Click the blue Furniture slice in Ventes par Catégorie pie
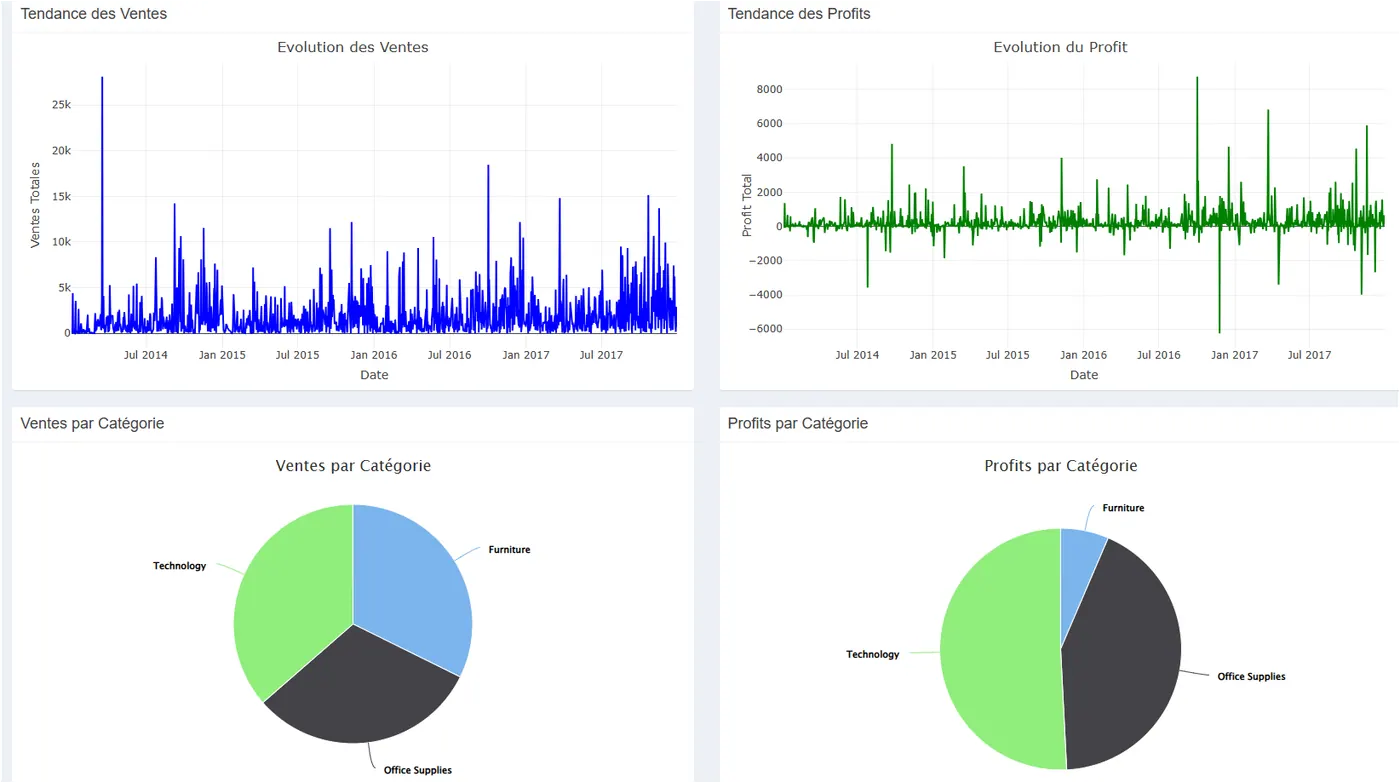Image resolution: width=1400 pixels, height=783 pixels. pyautogui.click(x=410, y=580)
